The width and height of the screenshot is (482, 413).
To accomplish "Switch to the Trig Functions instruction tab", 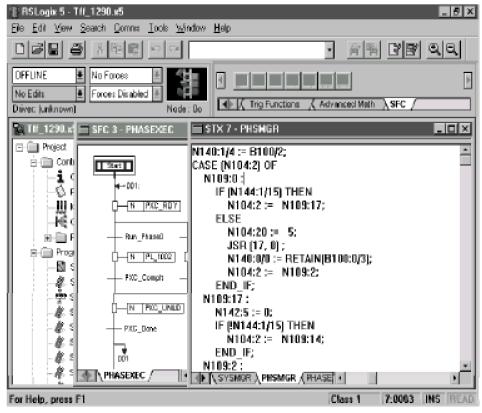I will [x=274, y=104].
